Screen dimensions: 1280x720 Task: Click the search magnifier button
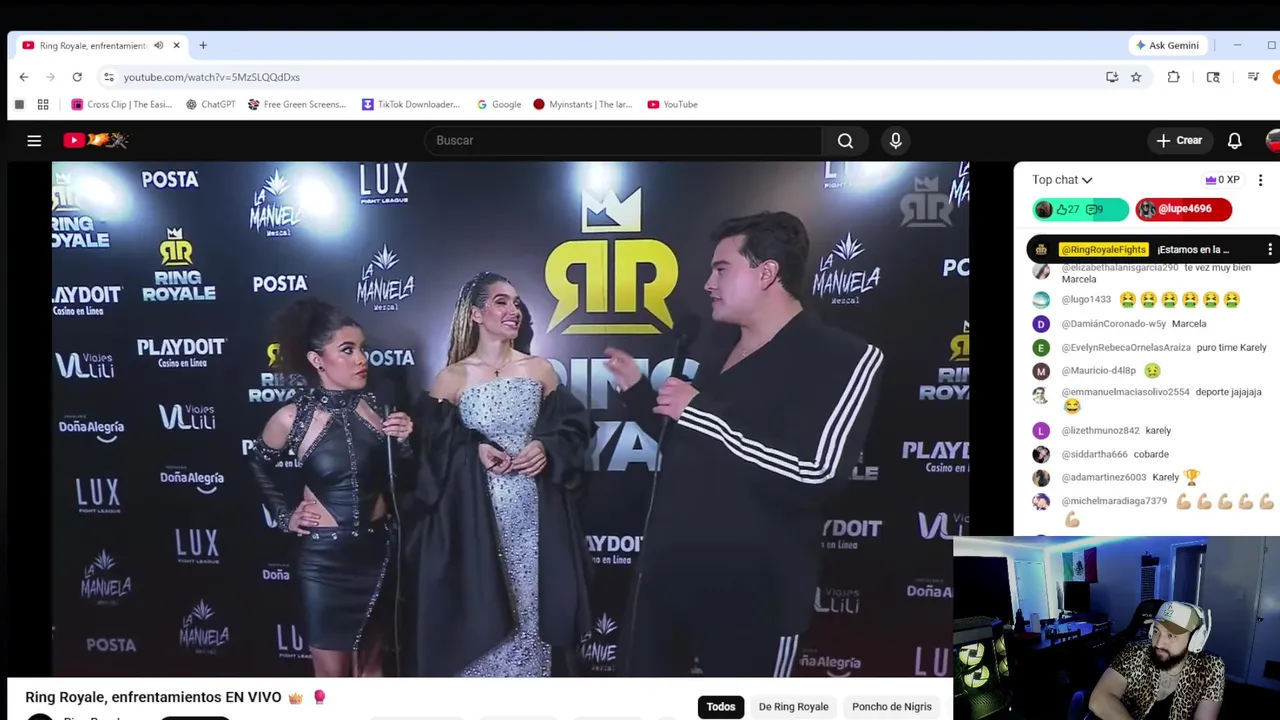click(845, 141)
